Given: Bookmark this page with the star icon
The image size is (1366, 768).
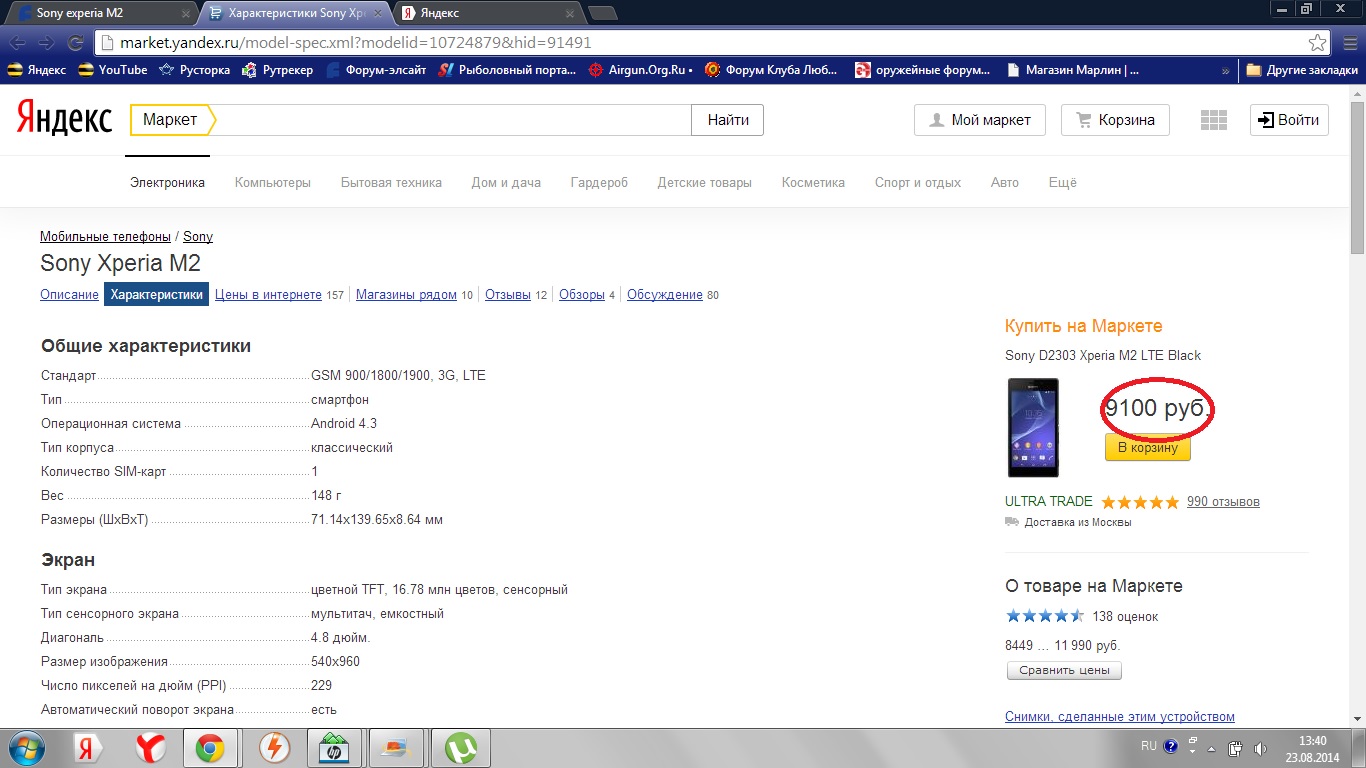Looking at the screenshot, I should click(x=1318, y=43).
